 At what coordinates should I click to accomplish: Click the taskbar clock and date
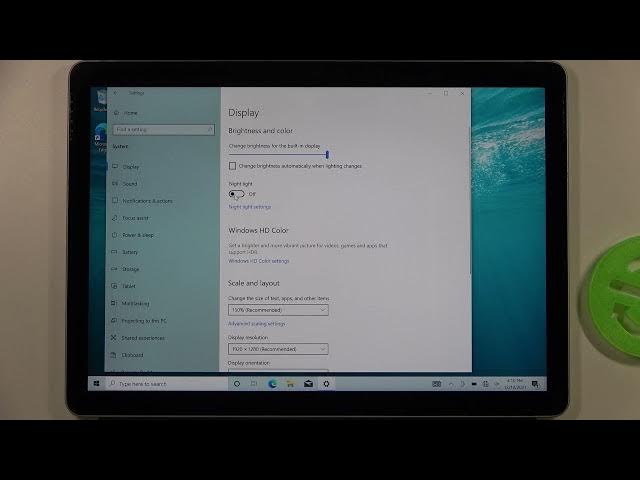[515, 384]
